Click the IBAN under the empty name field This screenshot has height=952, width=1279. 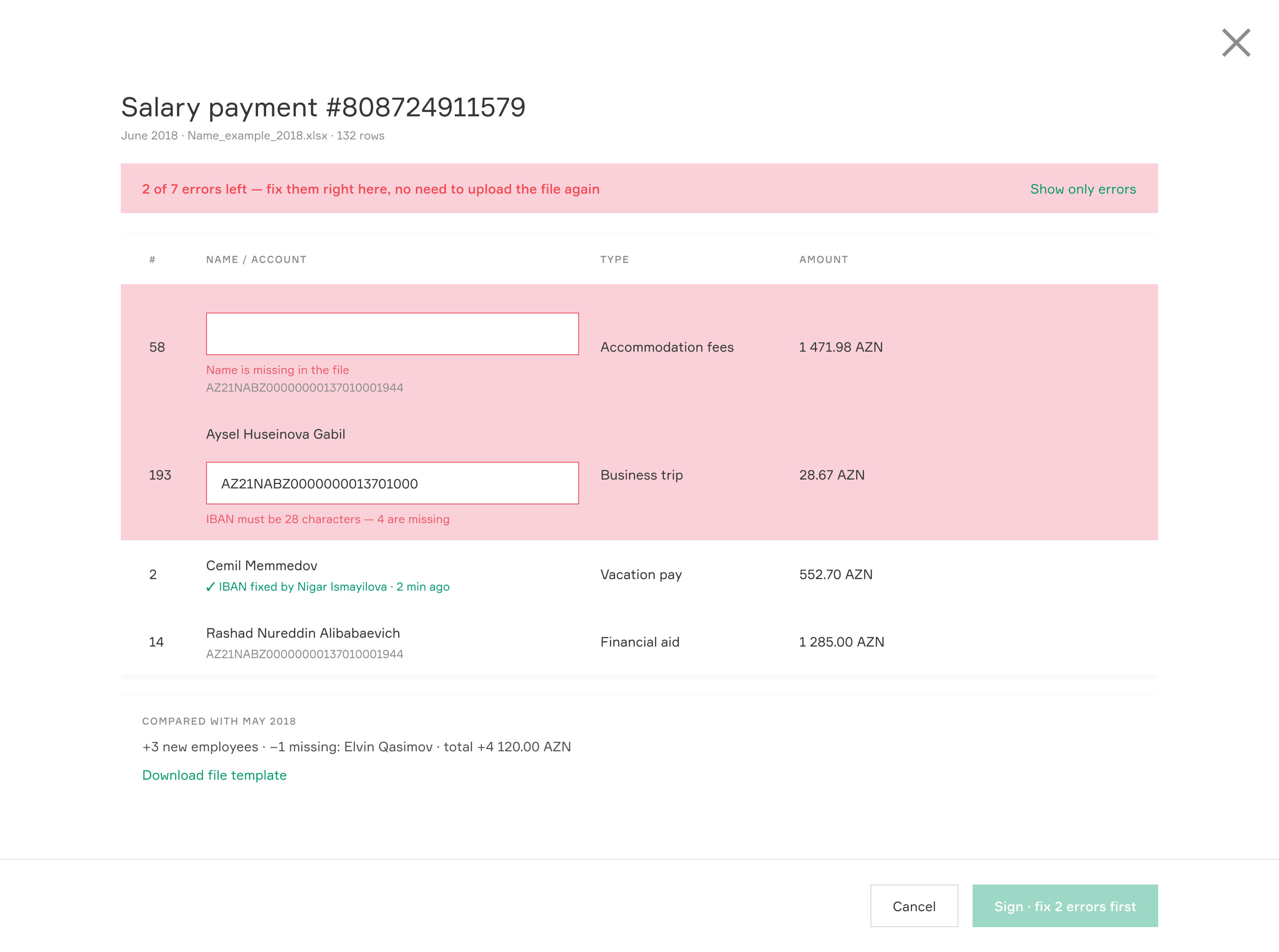pos(304,388)
